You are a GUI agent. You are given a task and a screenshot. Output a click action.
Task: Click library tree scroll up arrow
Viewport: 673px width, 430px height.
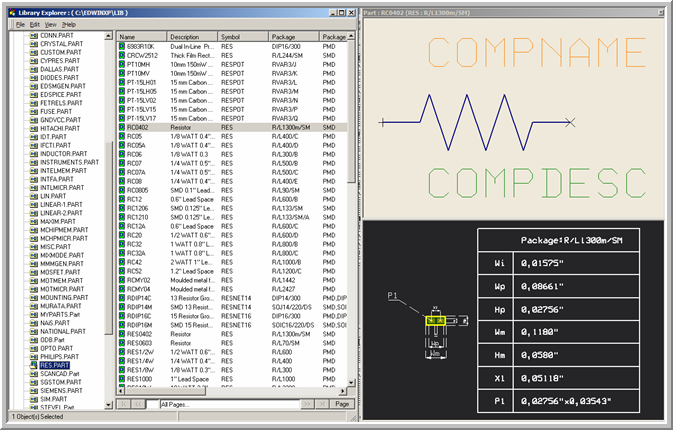click(x=109, y=36)
